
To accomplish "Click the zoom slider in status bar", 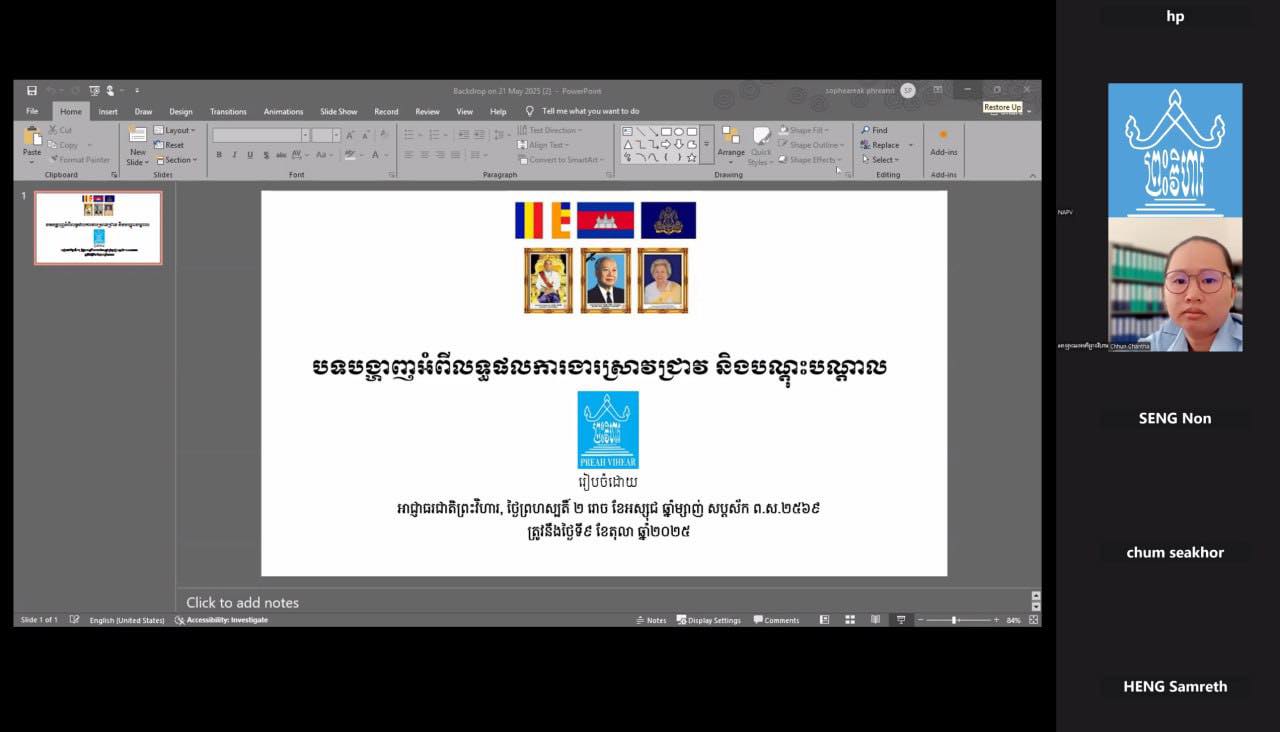I will [955, 620].
